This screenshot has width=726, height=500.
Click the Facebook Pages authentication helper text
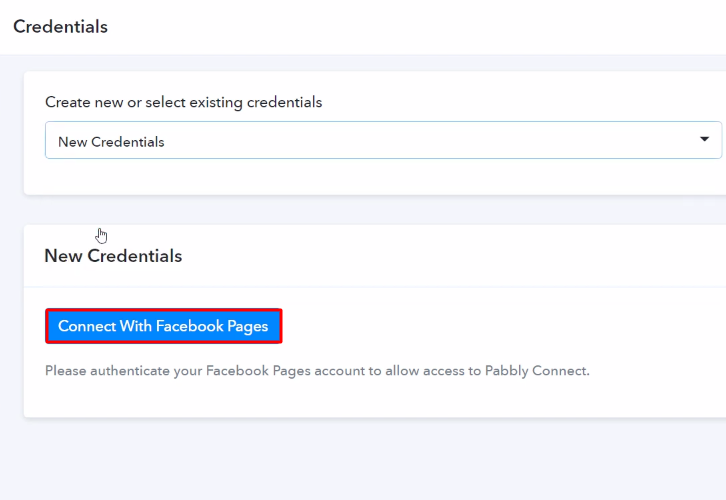click(x=317, y=371)
